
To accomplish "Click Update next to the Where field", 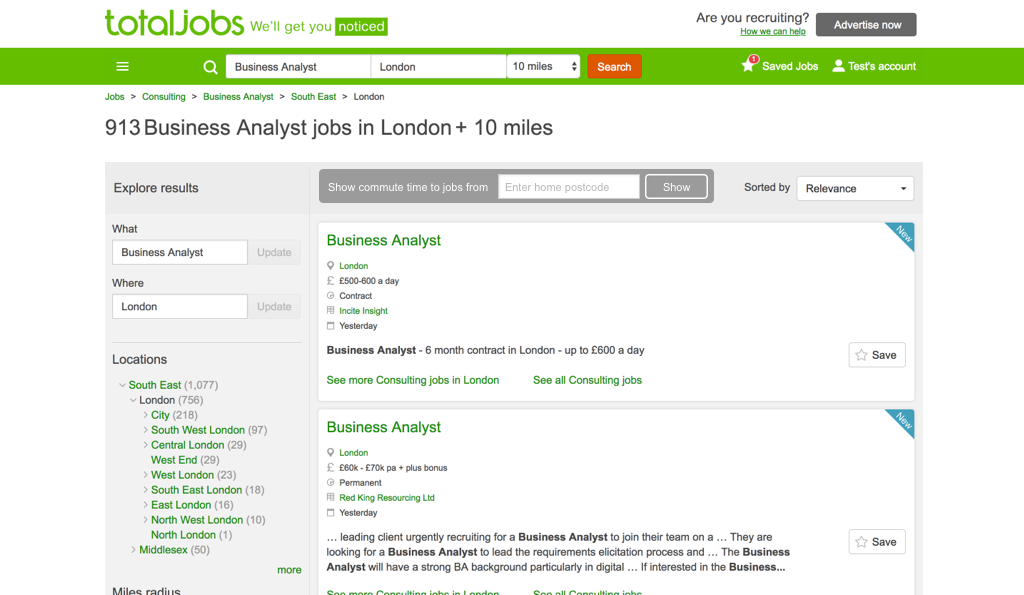I will tap(274, 306).
